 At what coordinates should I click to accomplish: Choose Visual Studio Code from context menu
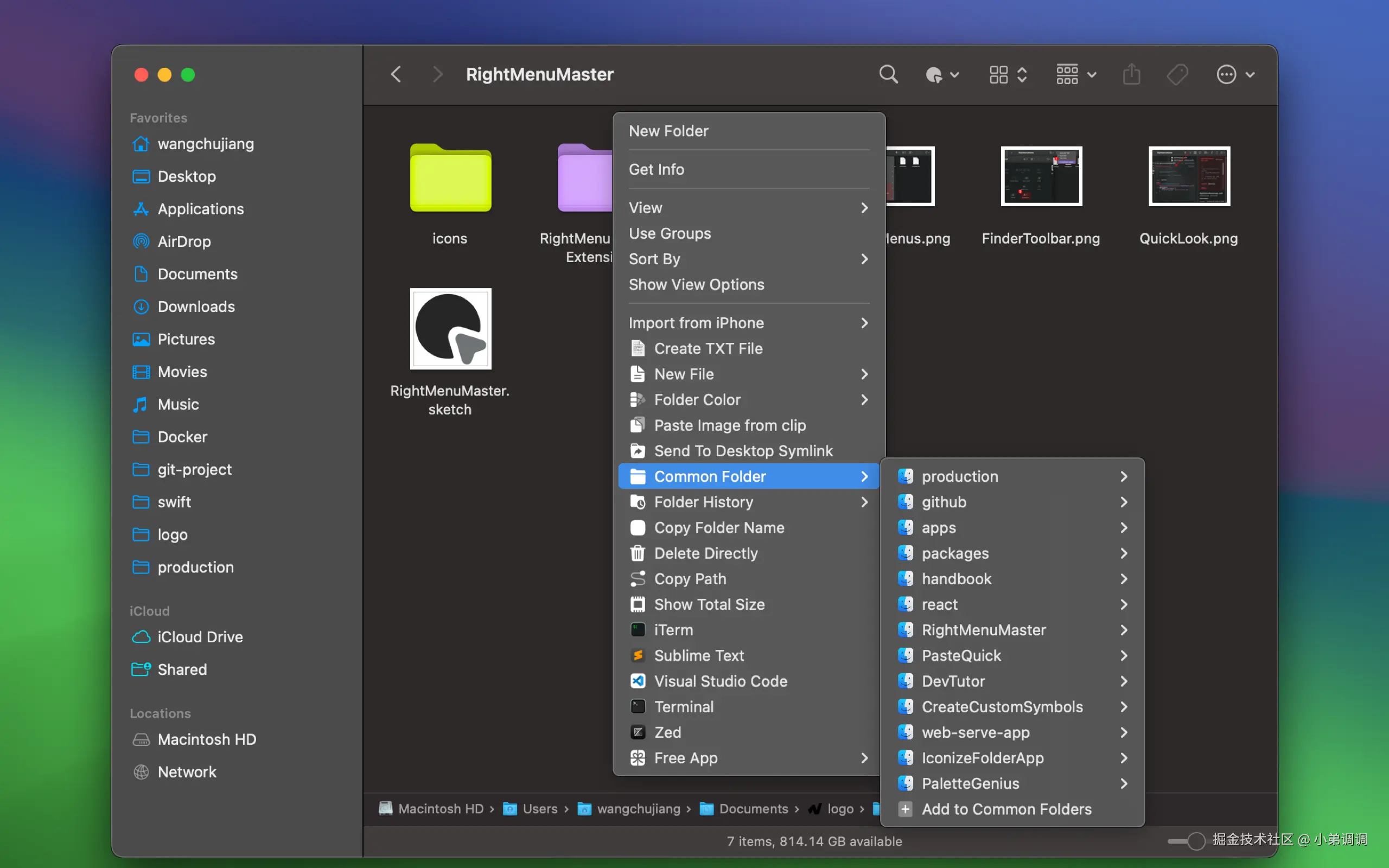tap(721, 681)
